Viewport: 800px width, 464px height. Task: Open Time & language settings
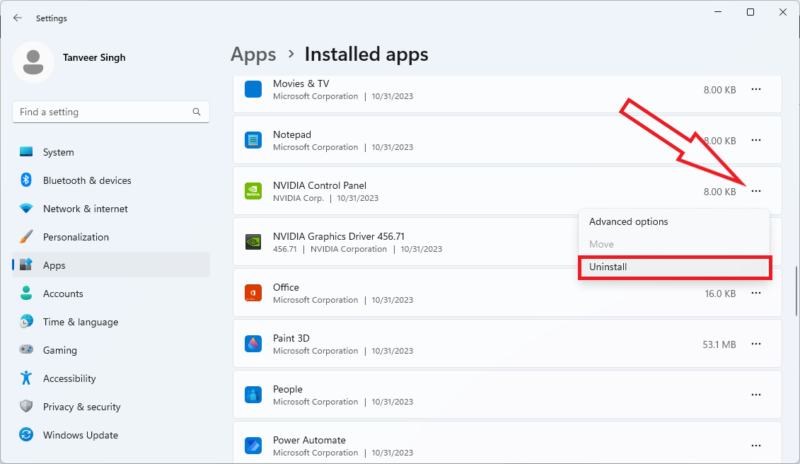tap(111, 322)
